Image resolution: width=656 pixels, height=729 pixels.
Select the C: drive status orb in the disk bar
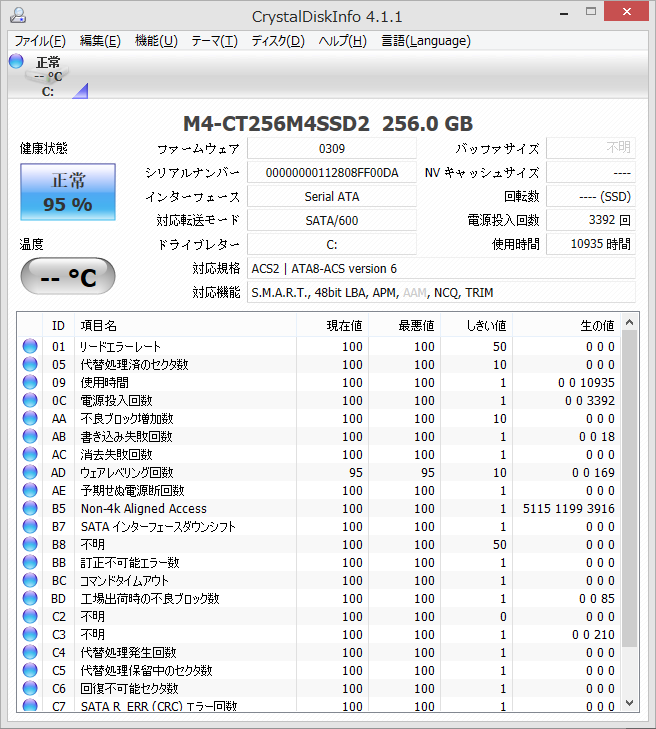16,61
